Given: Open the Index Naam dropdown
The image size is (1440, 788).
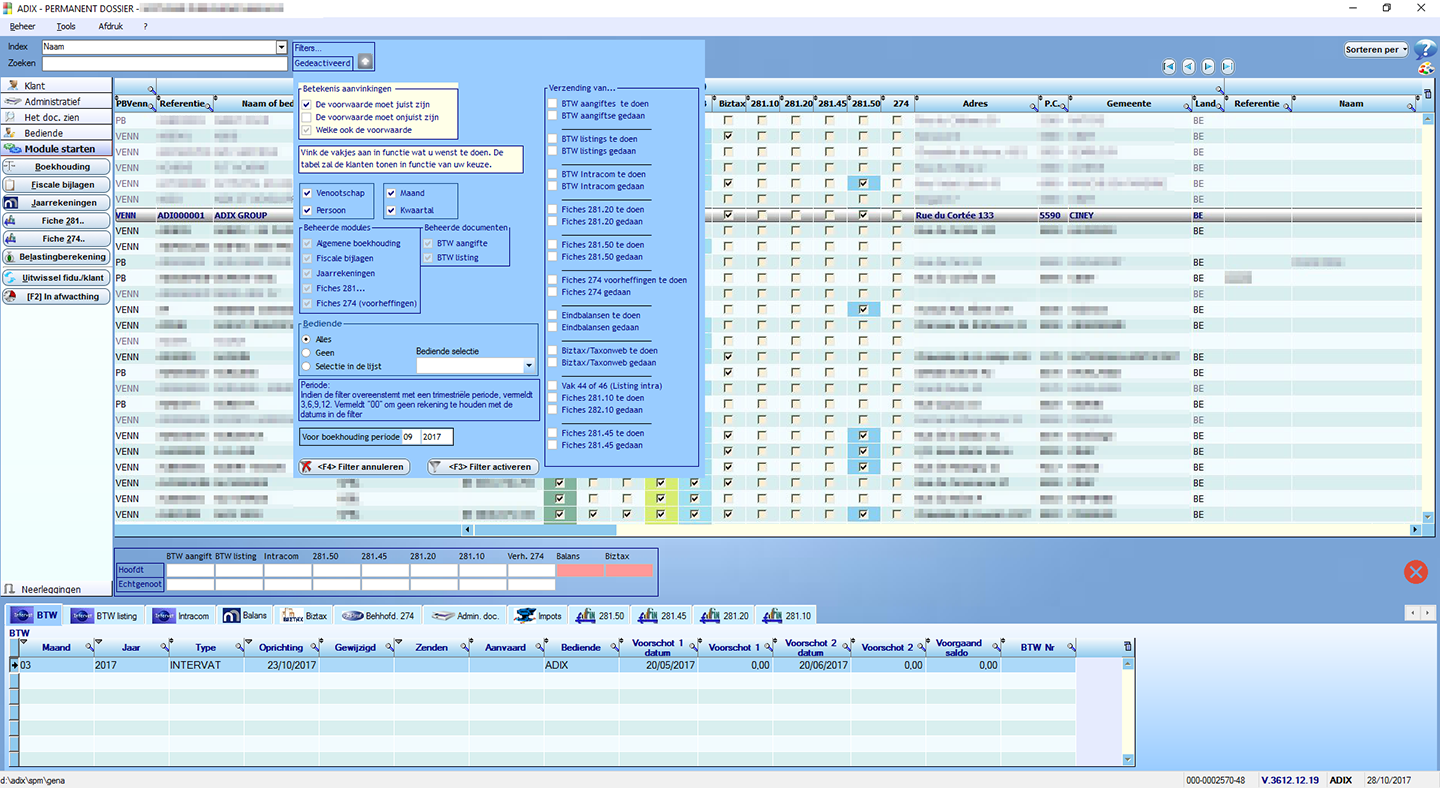Looking at the screenshot, I should click(281, 47).
